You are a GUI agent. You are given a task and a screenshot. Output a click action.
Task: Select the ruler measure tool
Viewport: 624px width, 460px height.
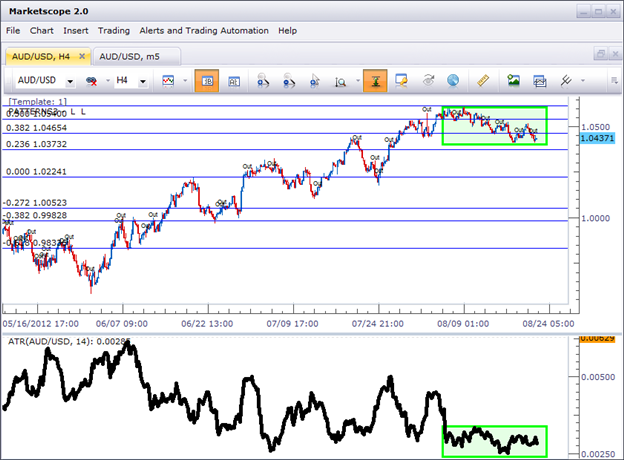pos(483,81)
